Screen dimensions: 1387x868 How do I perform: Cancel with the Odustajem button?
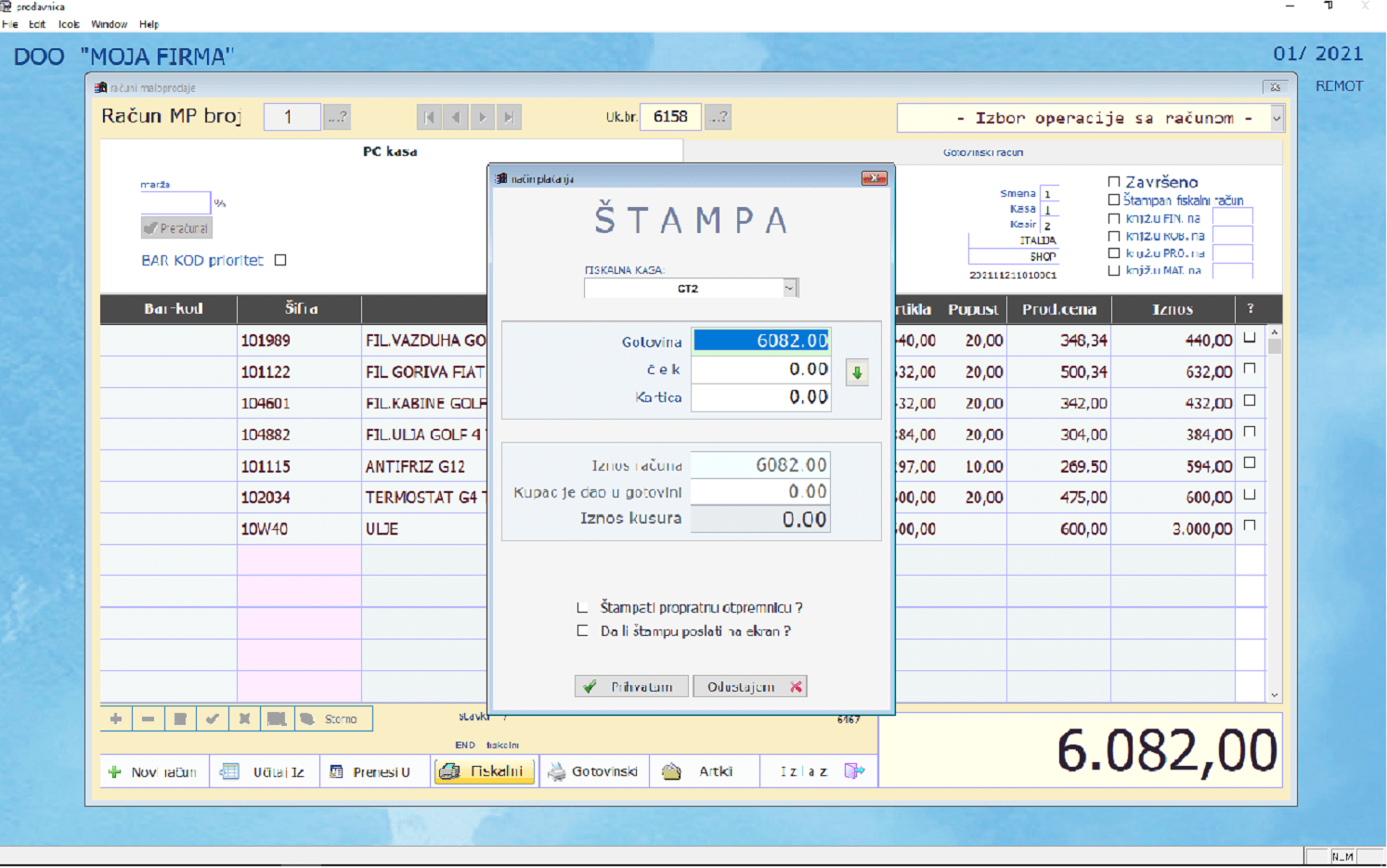pyautogui.click(x=750, y=687)
